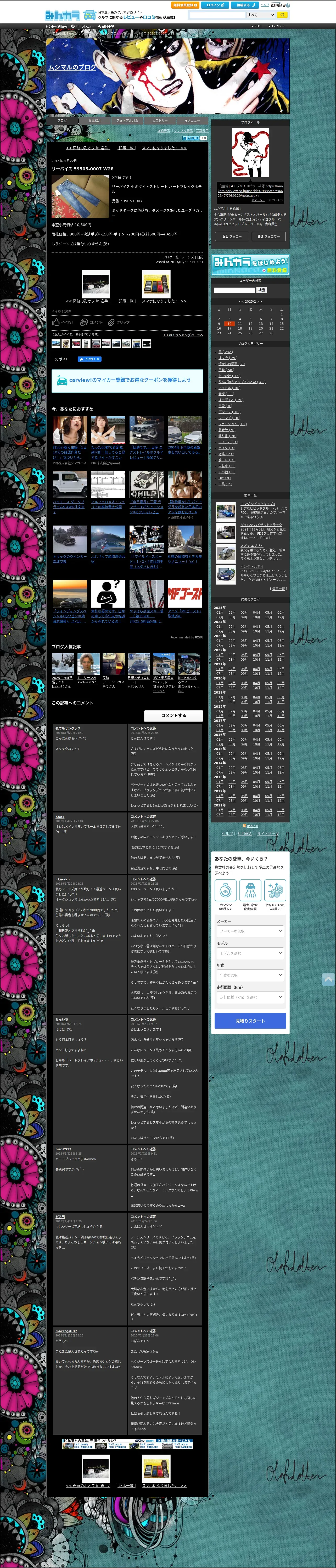Go to next month in calendar

coord(260,302)
